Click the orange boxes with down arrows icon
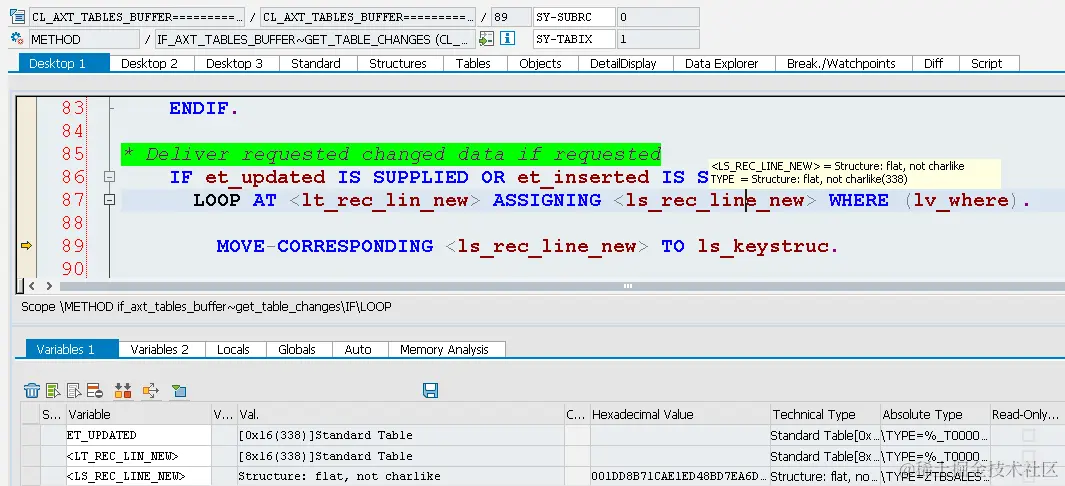This screenshot has height=486, width=1065. [x=123, y=390]
